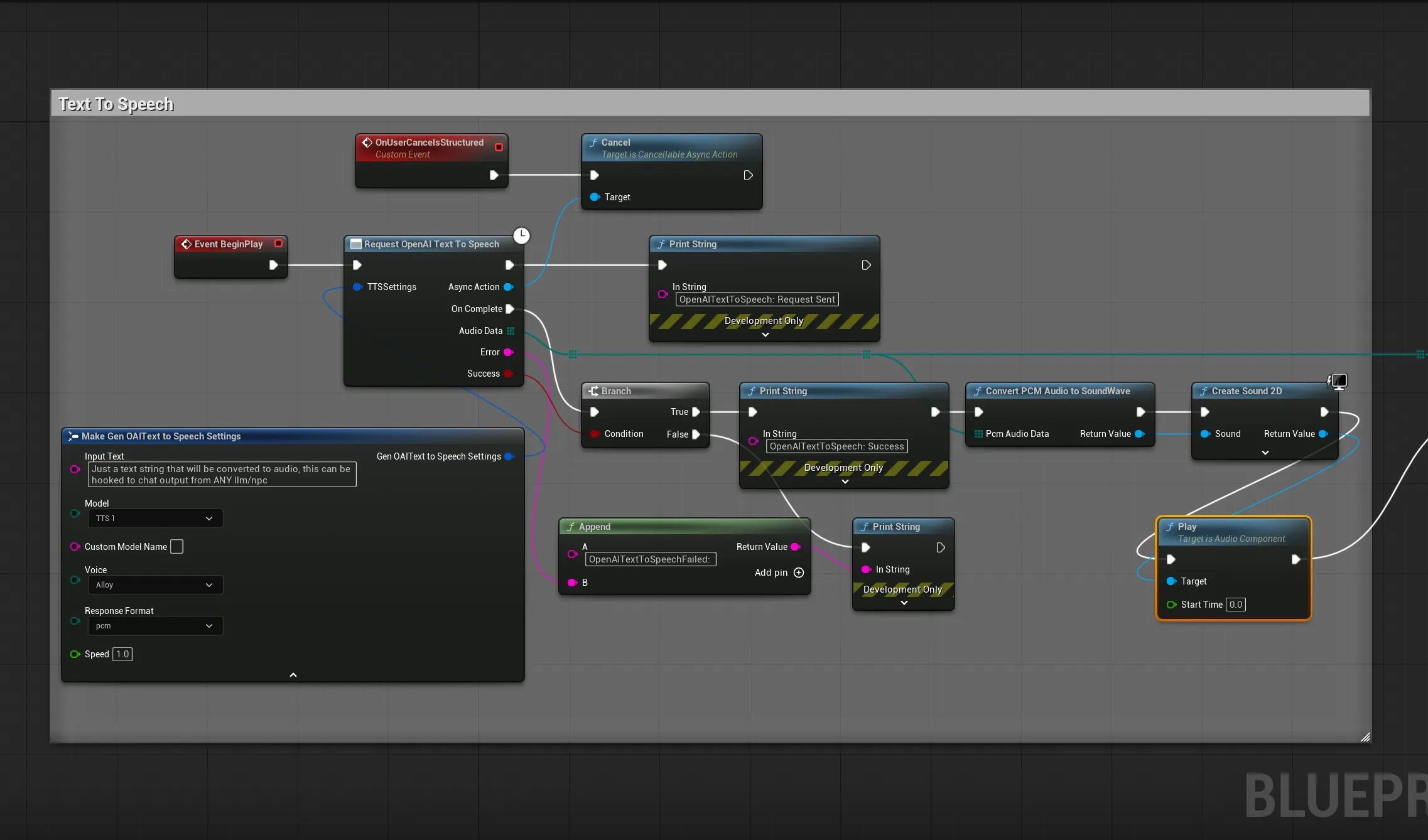Click the Branch Condition pin
The image size is (1428, 840).
point(595,434)
